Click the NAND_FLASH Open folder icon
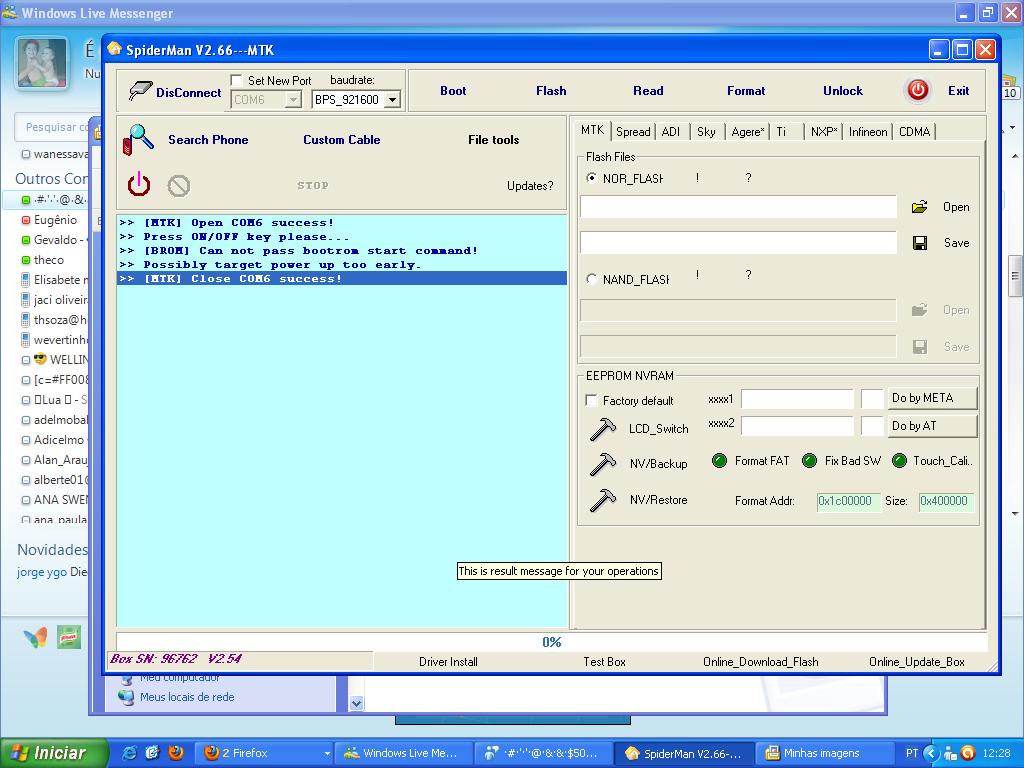Image resolution: width=1024 pixels, height=768 pixels. click(x=920, y=310)
